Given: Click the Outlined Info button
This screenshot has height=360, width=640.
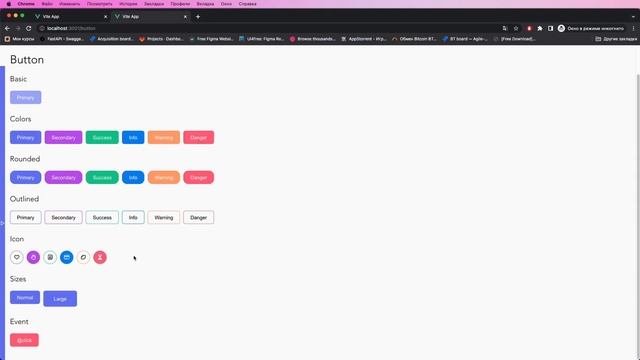Looking at the screenshot, I should click(x=133, y=218).
